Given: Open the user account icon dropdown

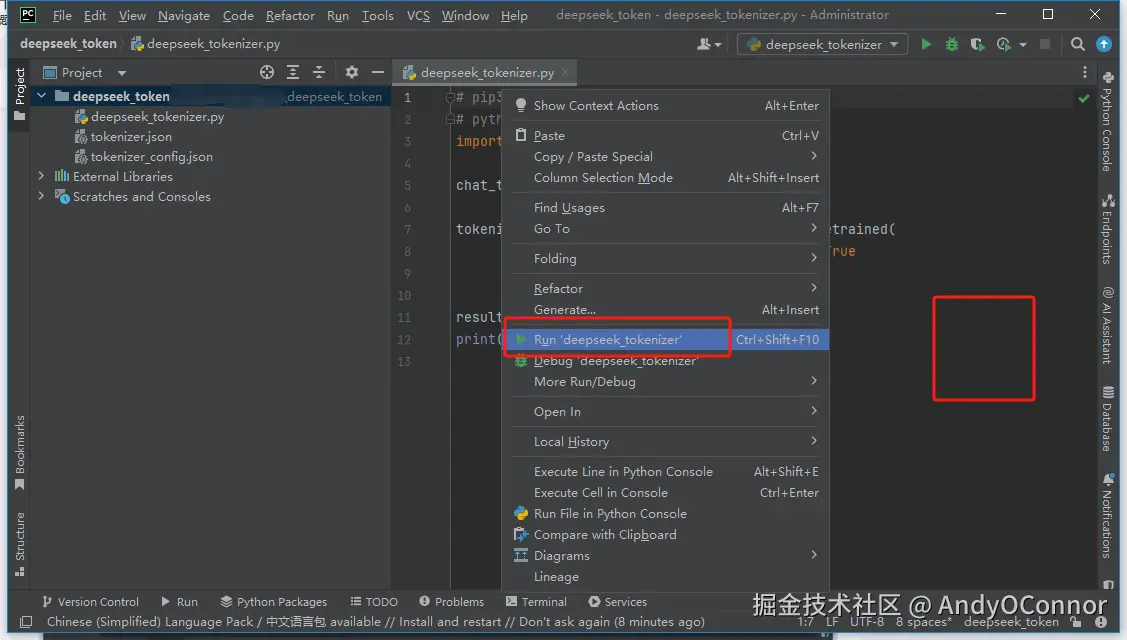Looking at the screenshot, I should tap(709, 45).
